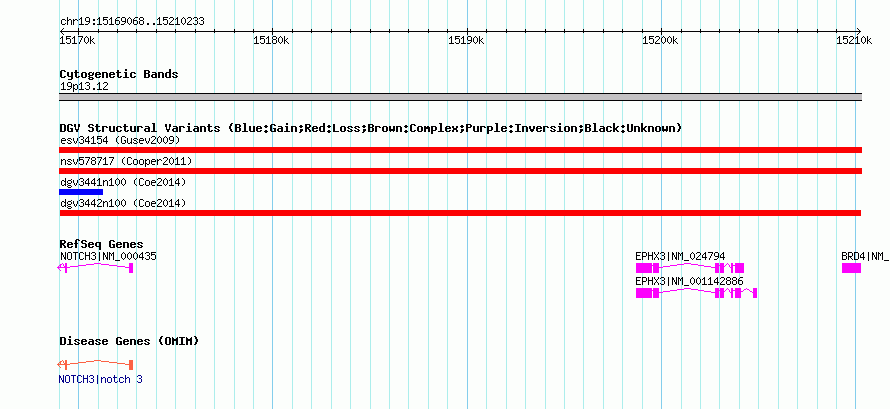
Task: Click the RefSeq Genes track title
Action: pyautogui.click(x=102, y=244)
